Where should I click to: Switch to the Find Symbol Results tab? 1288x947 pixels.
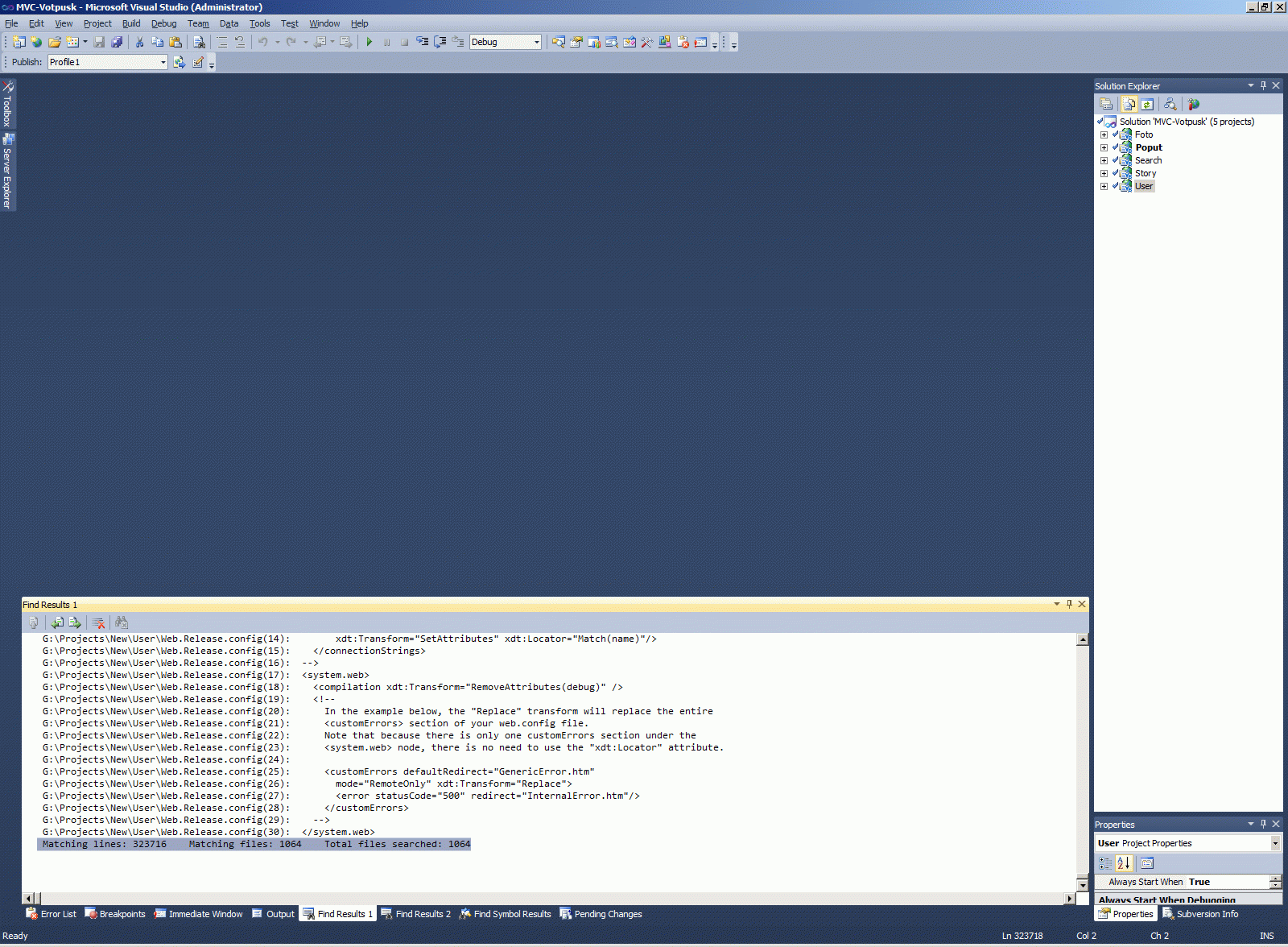coord(505,914)
